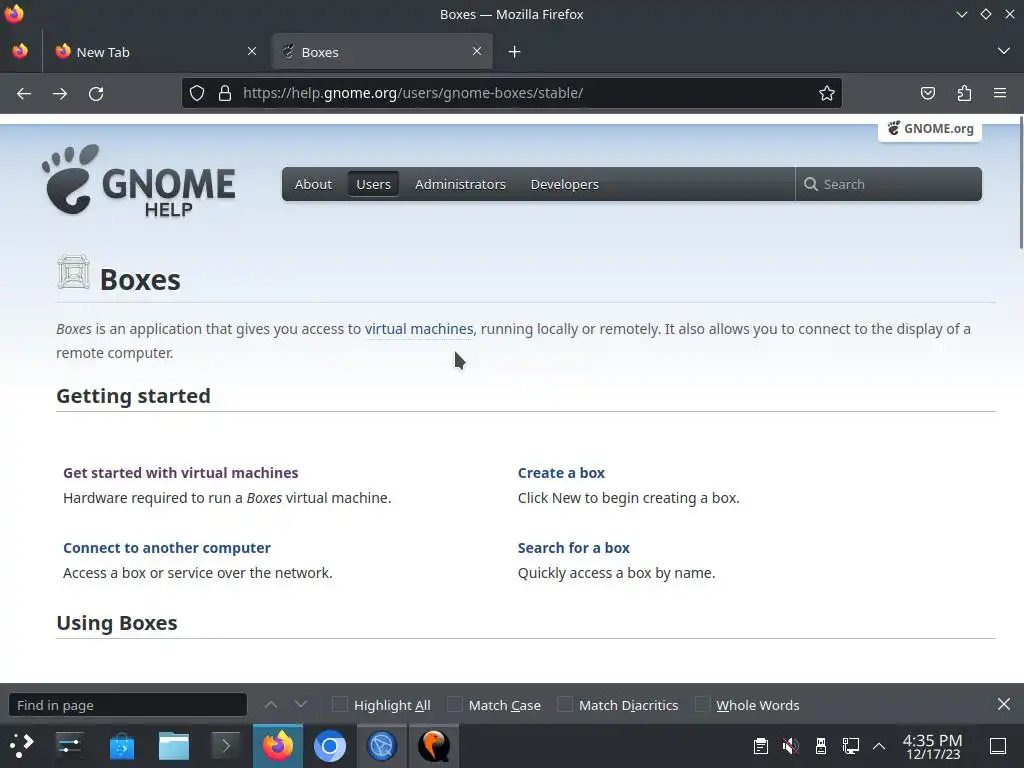
Task: Open a new tab with plus button
Action: click(515, 52)
